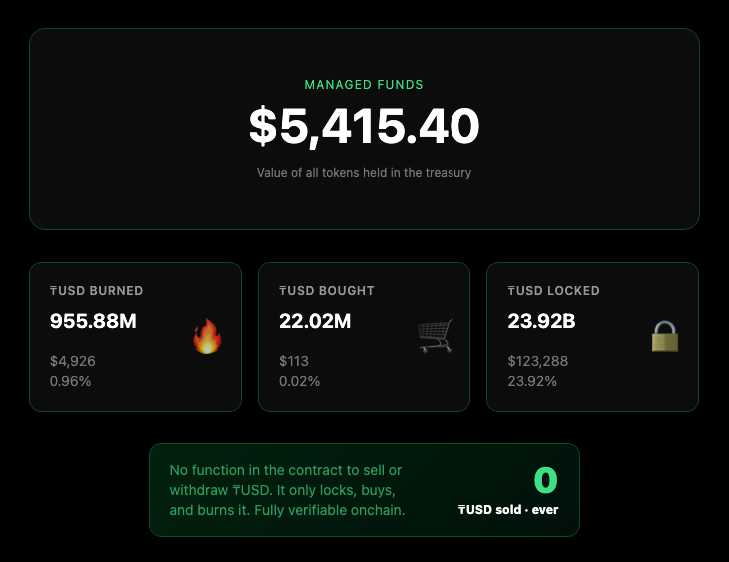Viewport: 729px width, 562px height.
Task: Click the treasury value description text
Action: click(x=364, y=173)
